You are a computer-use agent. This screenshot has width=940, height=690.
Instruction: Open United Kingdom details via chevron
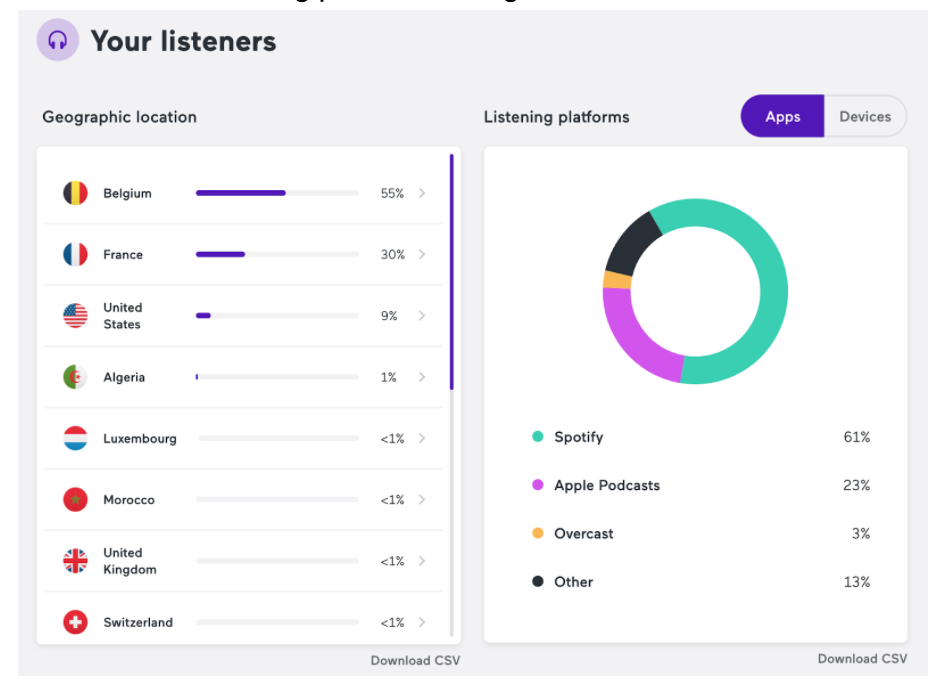point(422,561)
